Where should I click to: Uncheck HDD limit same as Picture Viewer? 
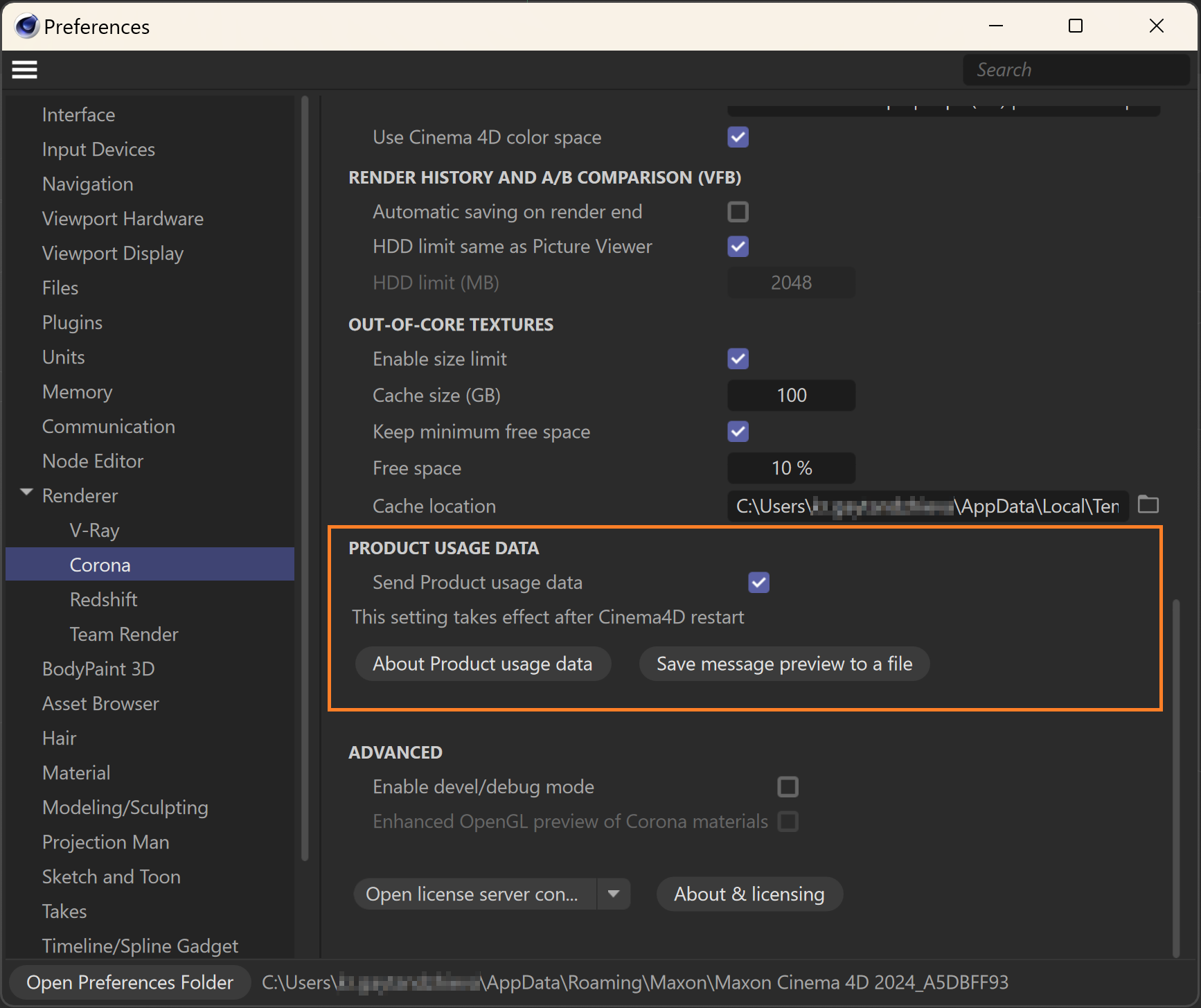(738, 247)
